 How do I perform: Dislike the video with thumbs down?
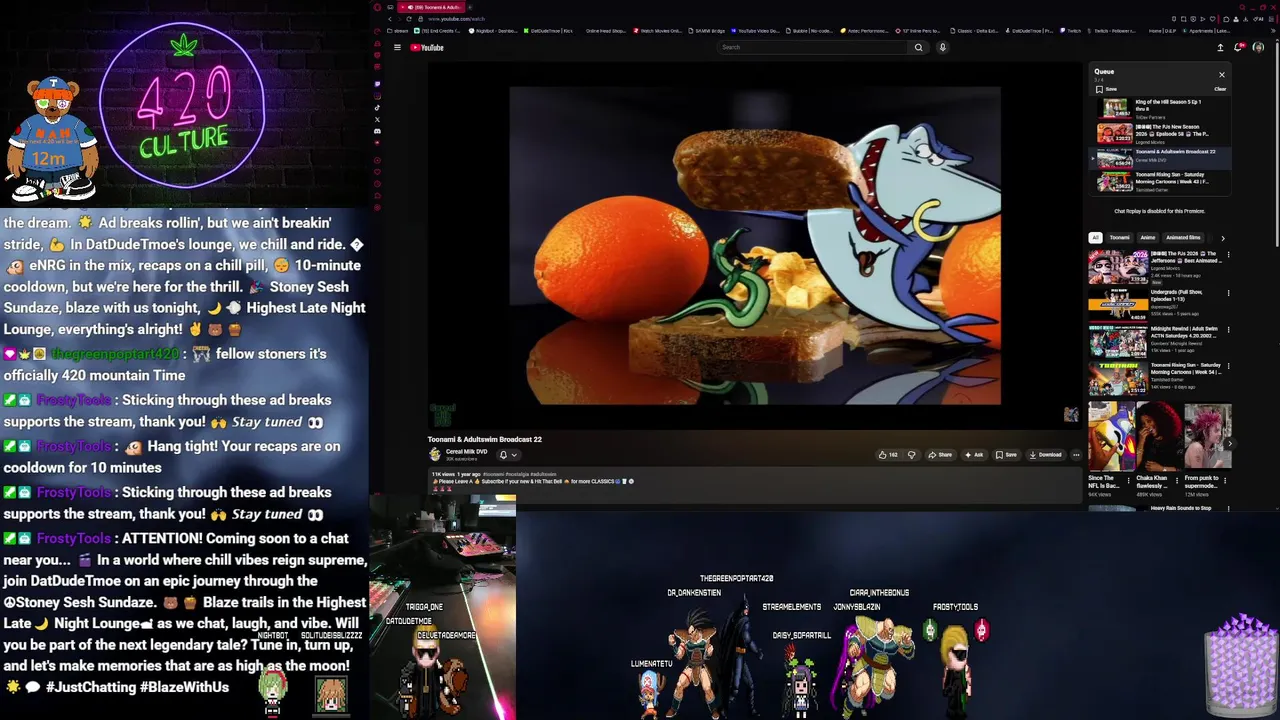click(x=911, y=455)
